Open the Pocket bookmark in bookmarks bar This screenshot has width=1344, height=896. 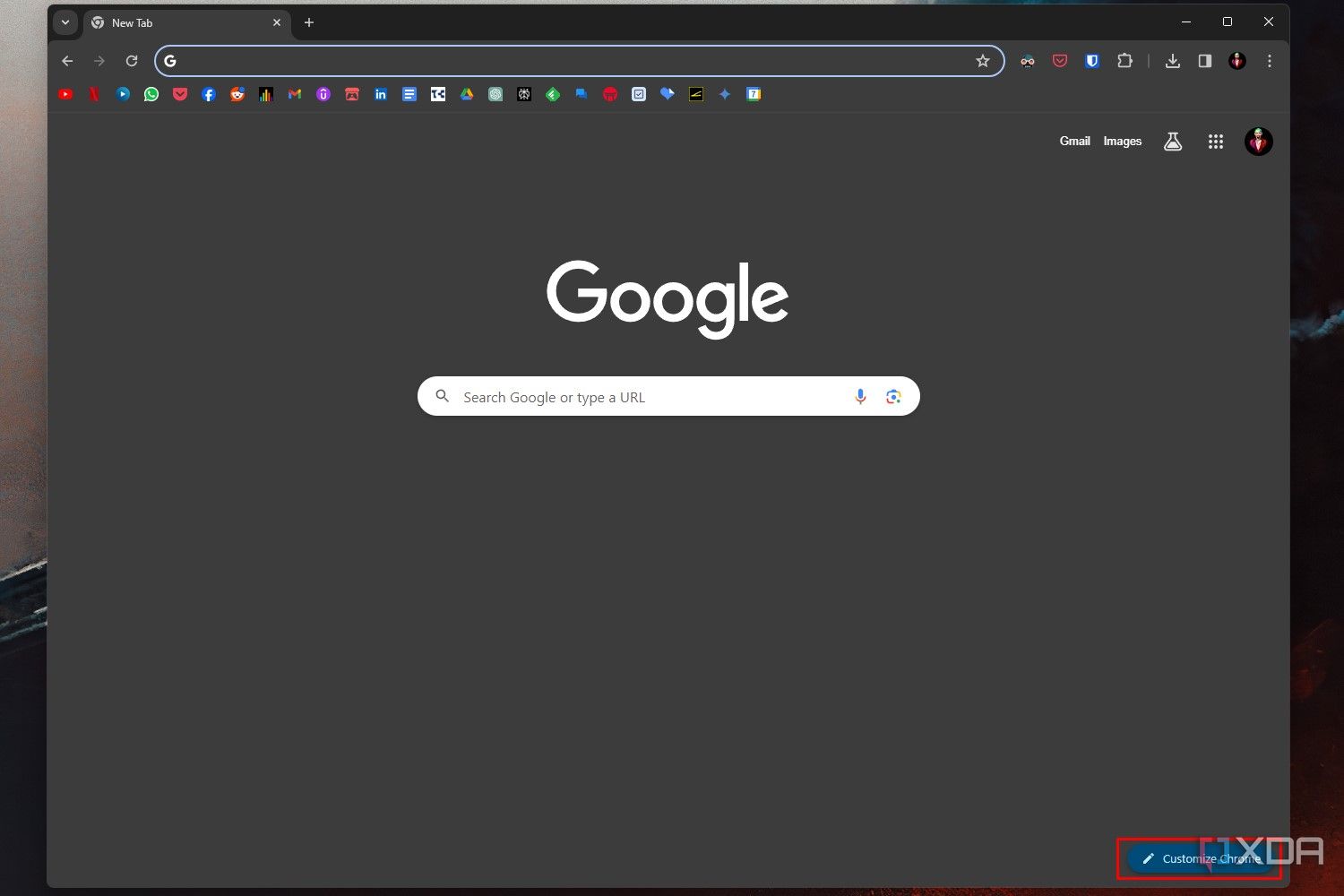180,94
